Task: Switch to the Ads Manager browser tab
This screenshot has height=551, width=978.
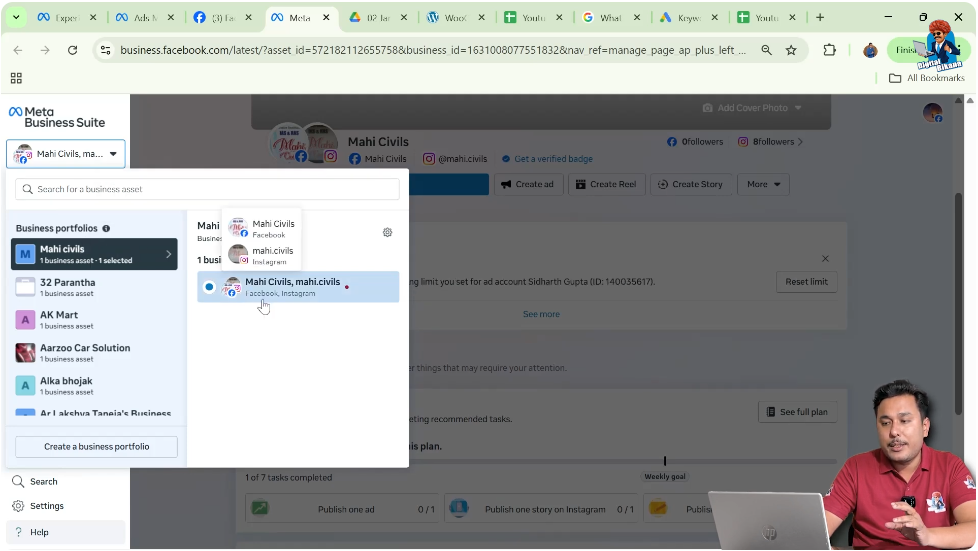Action: pos(145,17)
